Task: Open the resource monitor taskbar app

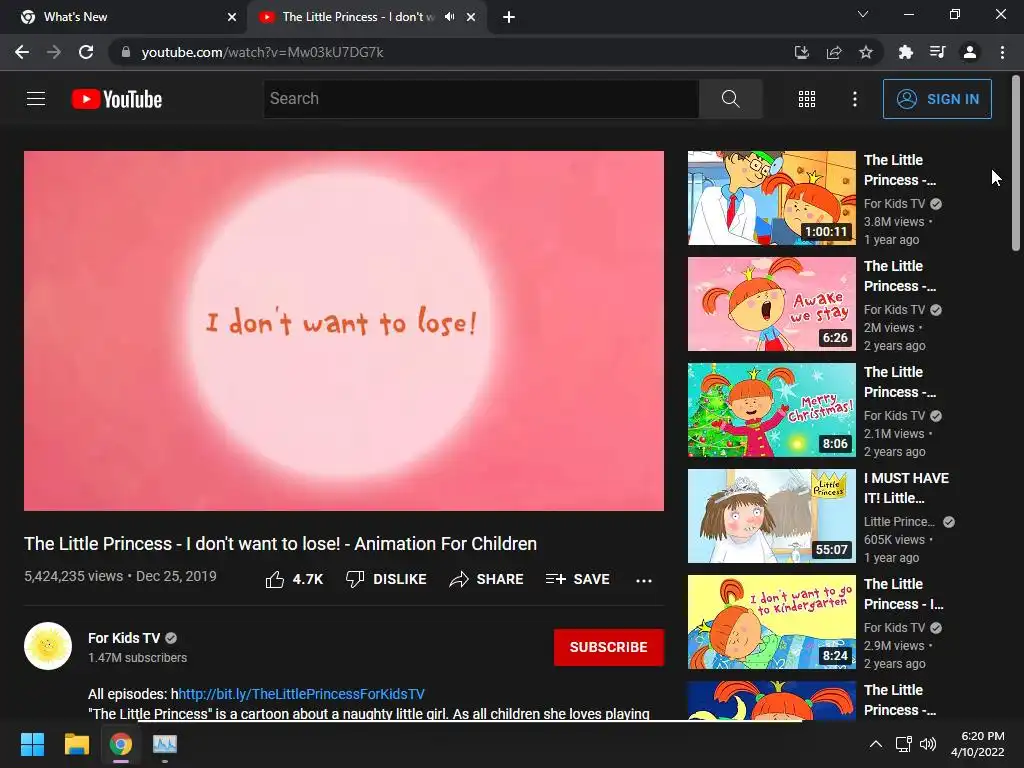Action: pos(165,744)
